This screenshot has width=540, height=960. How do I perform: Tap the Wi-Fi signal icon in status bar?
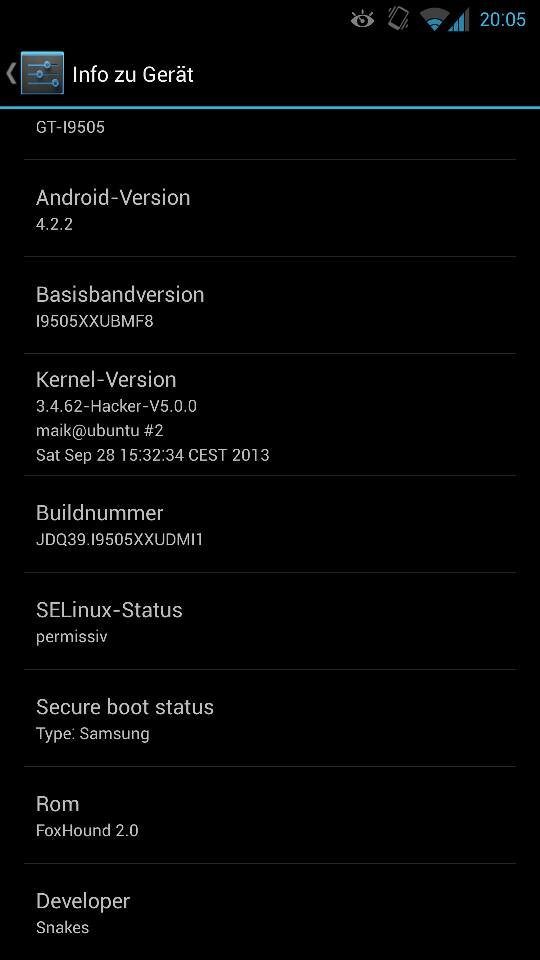coord(435,20)
